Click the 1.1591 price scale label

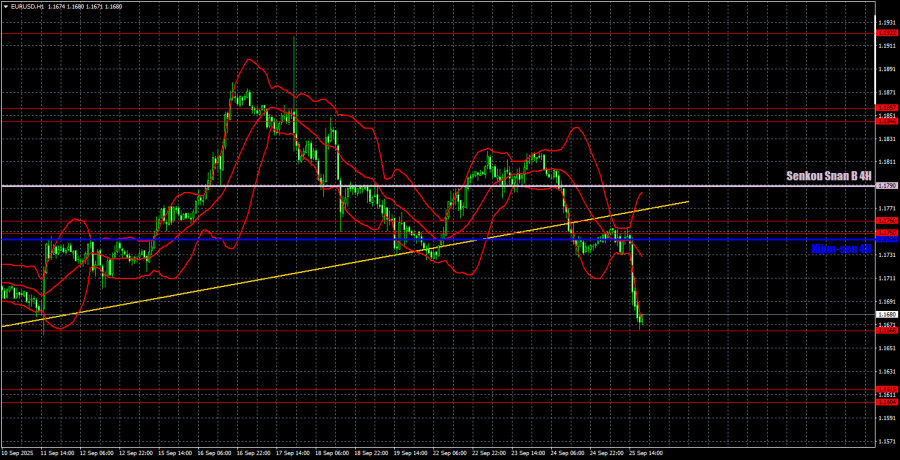click(x=885, y=418)
